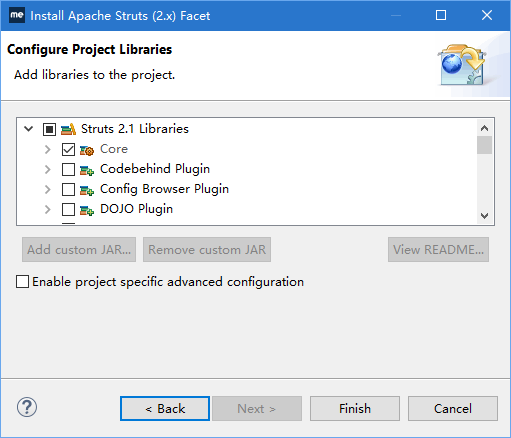Viewport: 511px width, 438px height.
Task: Click the Struts 2.1 Libraries books icon
Action: pos(69,129)
